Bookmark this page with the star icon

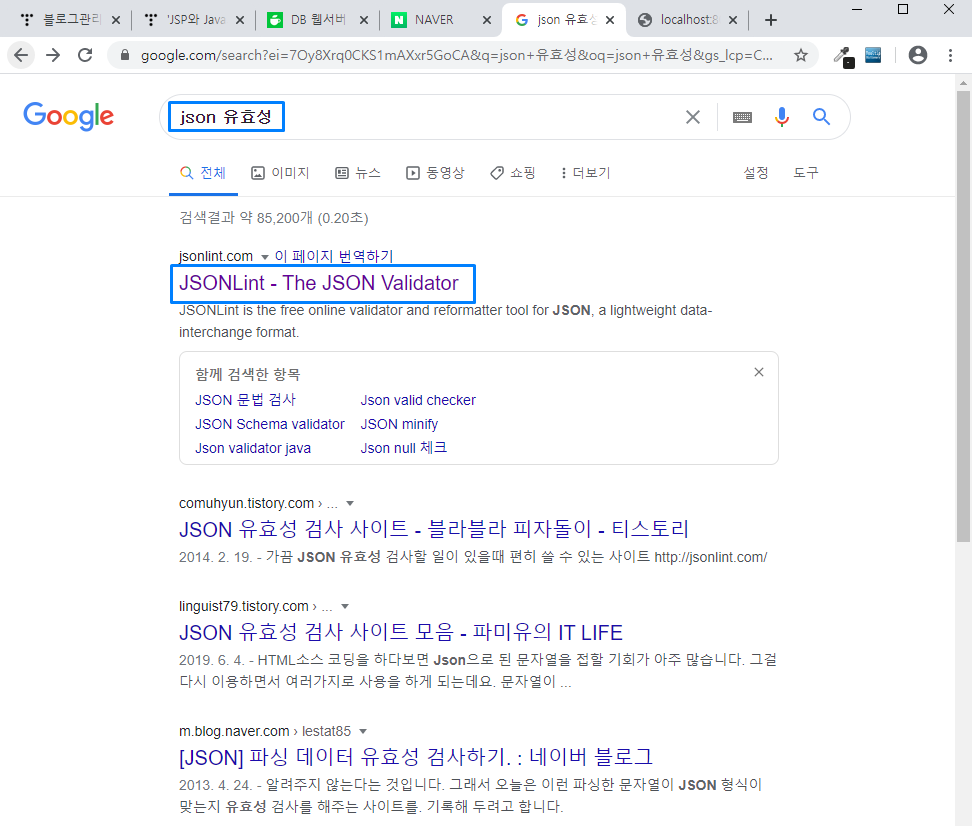click(x=801, y=55)
